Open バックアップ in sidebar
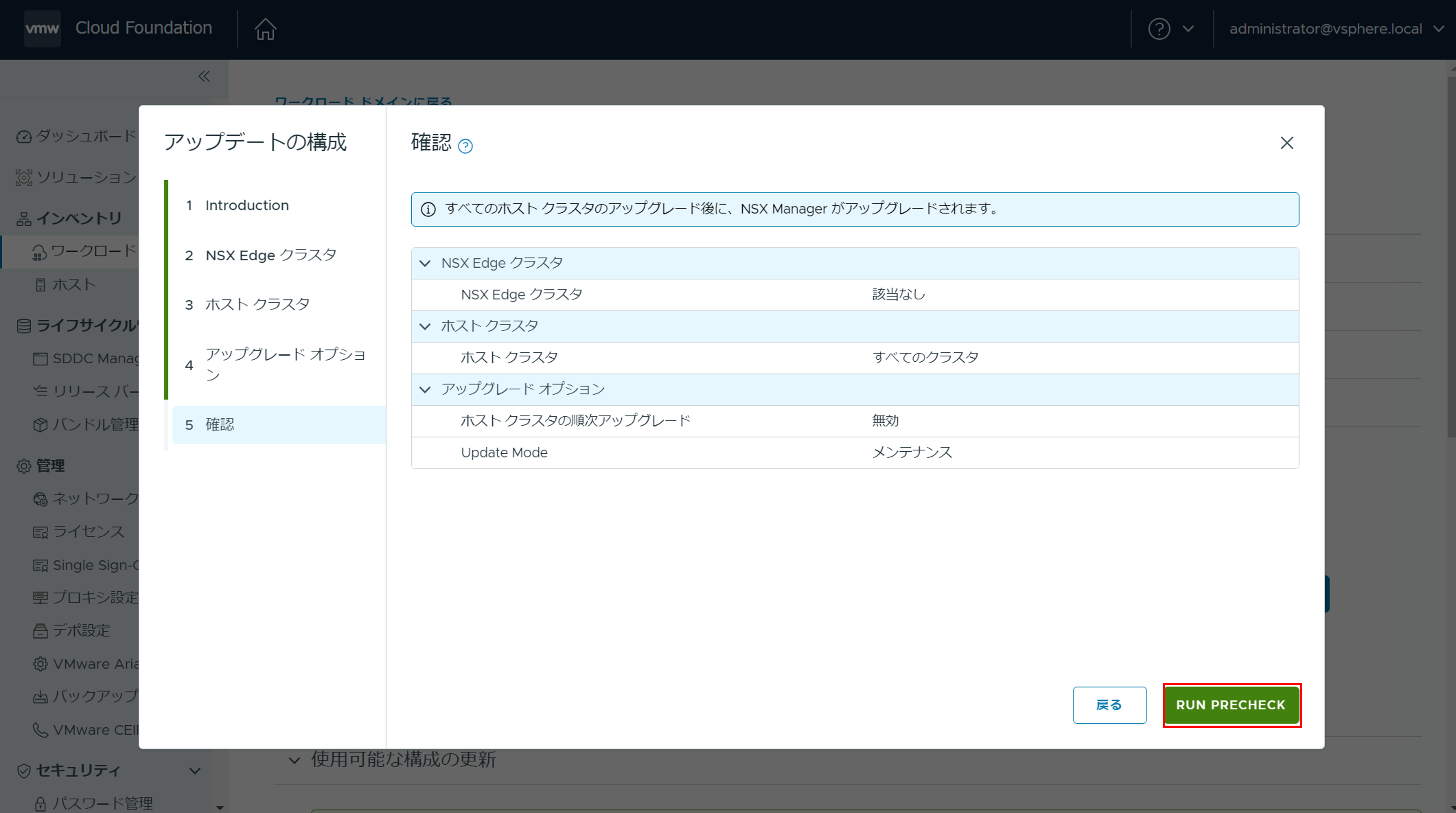Screen dimensions: 1456x813 pos(86,697)
